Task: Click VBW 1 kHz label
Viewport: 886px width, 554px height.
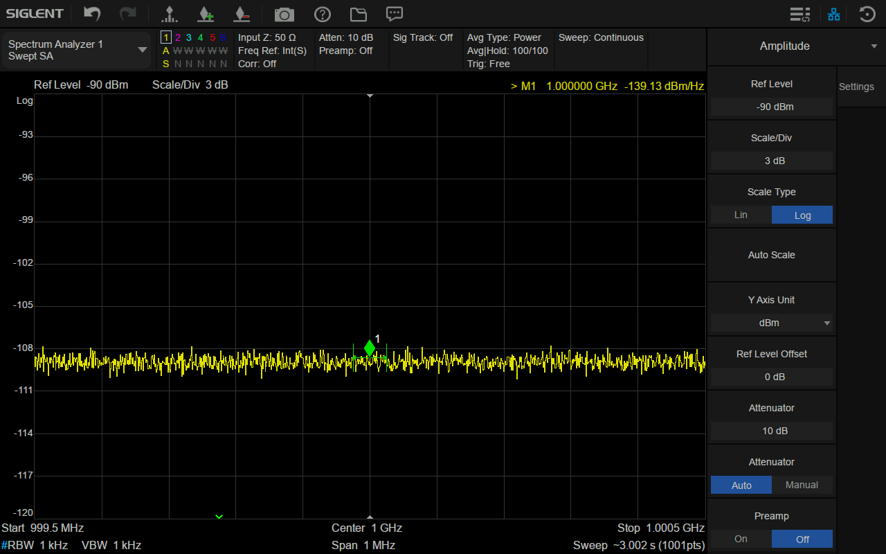Action: tap(111, 546)
